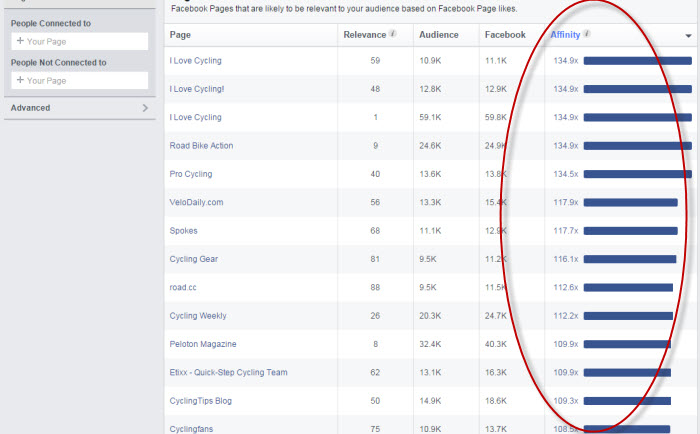This screenshot has height=434, width=700.
Task: Open the Pro Cycling page link
Action: click(x=191, y=174)
